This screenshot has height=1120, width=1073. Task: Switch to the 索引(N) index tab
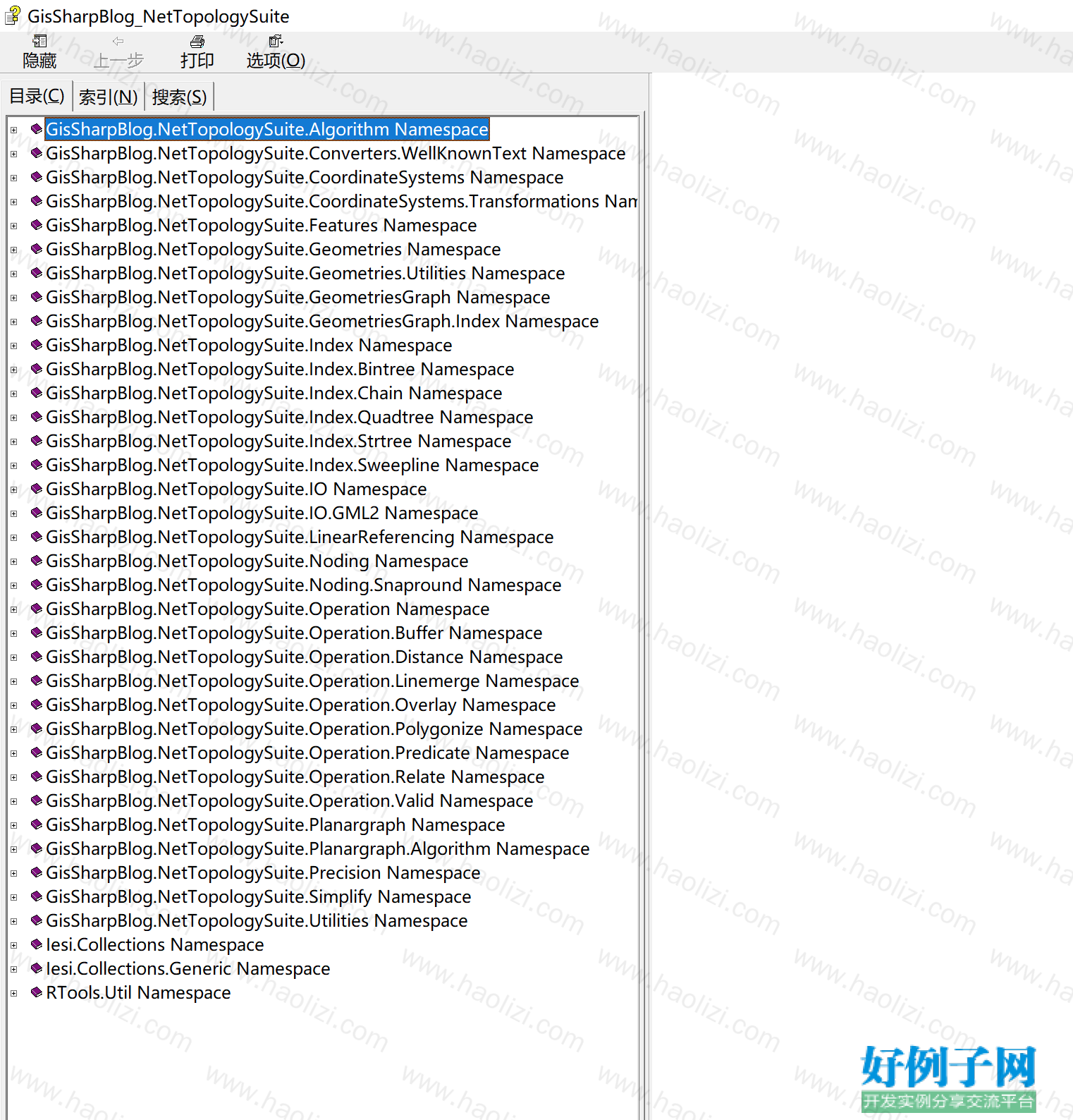(109, 97)
